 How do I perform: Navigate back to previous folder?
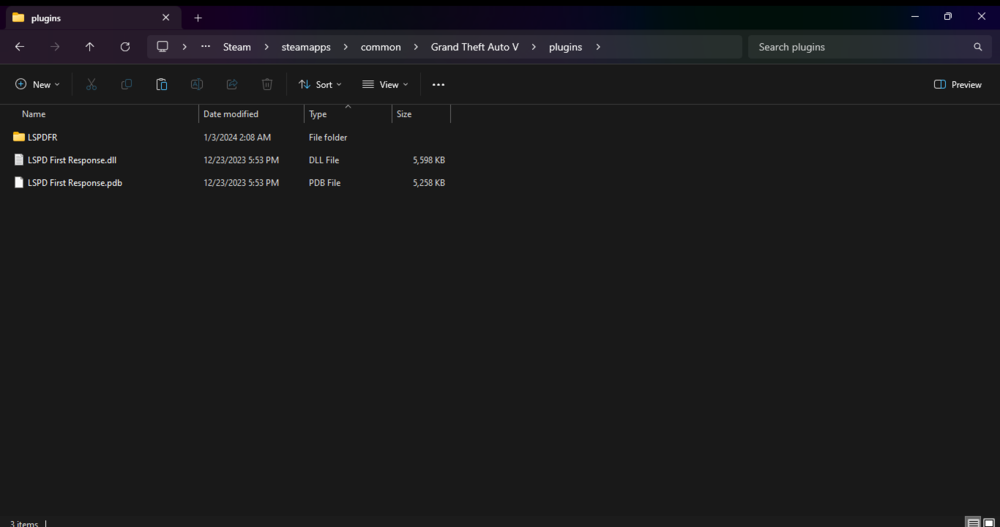click(x=19, y=47)
